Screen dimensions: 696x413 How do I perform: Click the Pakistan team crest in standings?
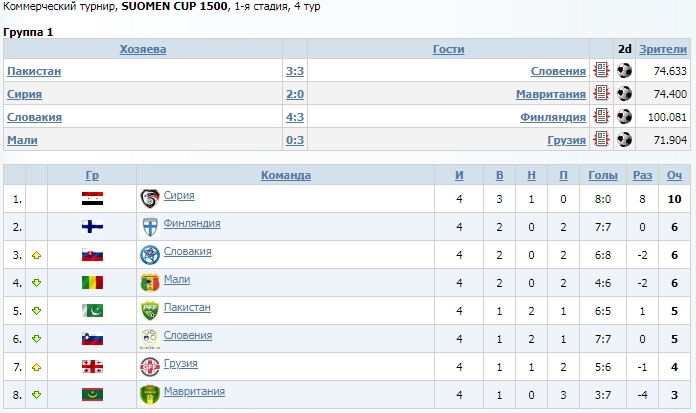[150, 311]
